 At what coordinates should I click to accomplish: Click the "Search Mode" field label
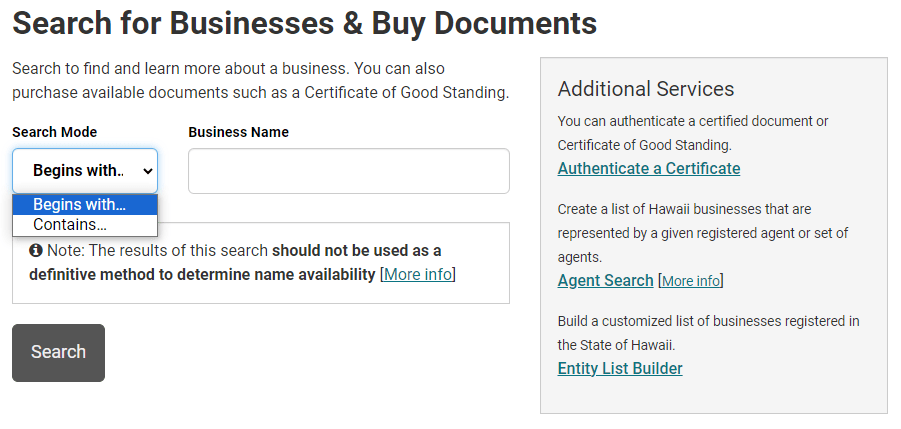coord(55,132)
